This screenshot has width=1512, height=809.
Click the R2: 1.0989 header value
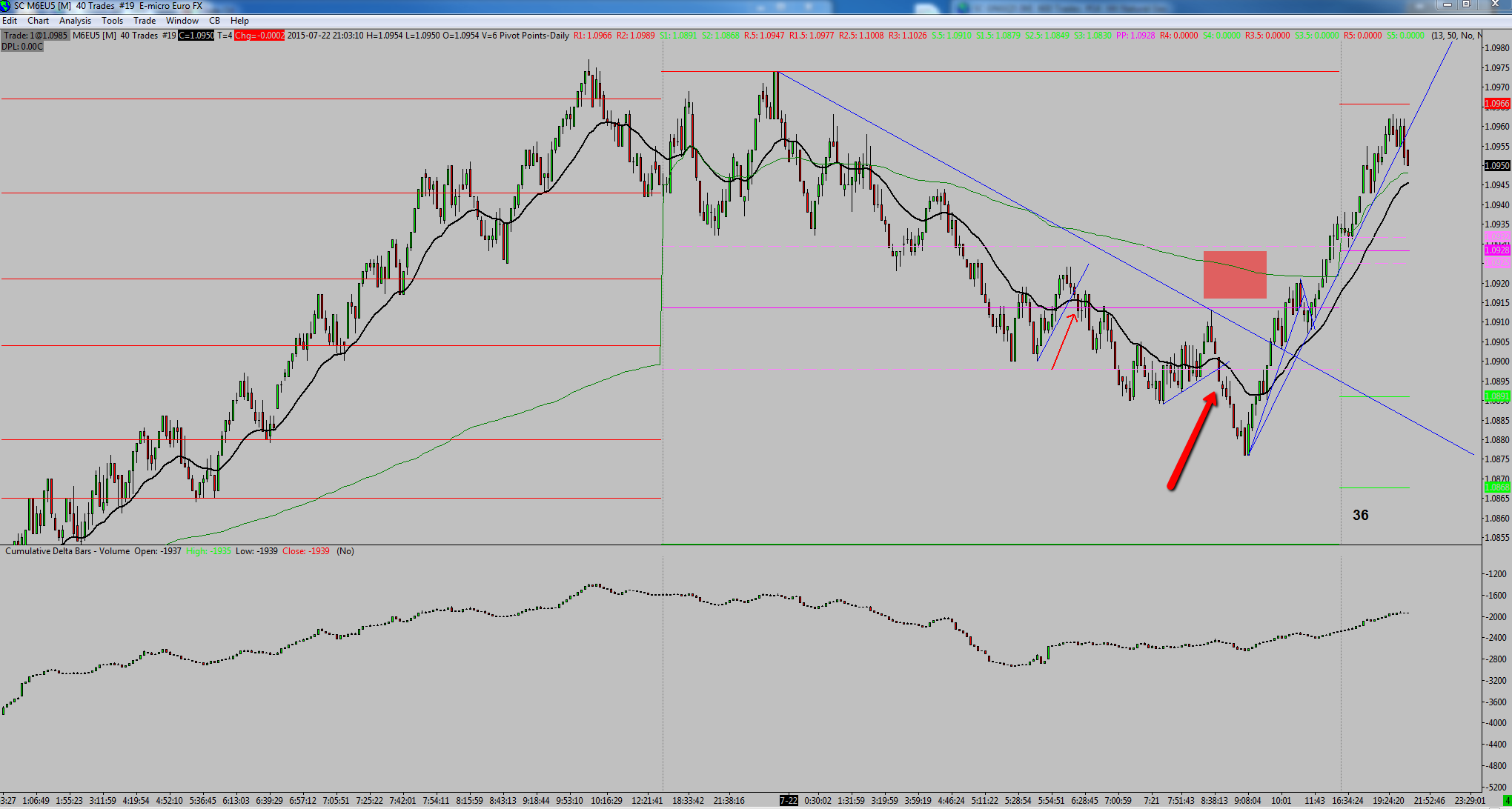coord(635,36)
